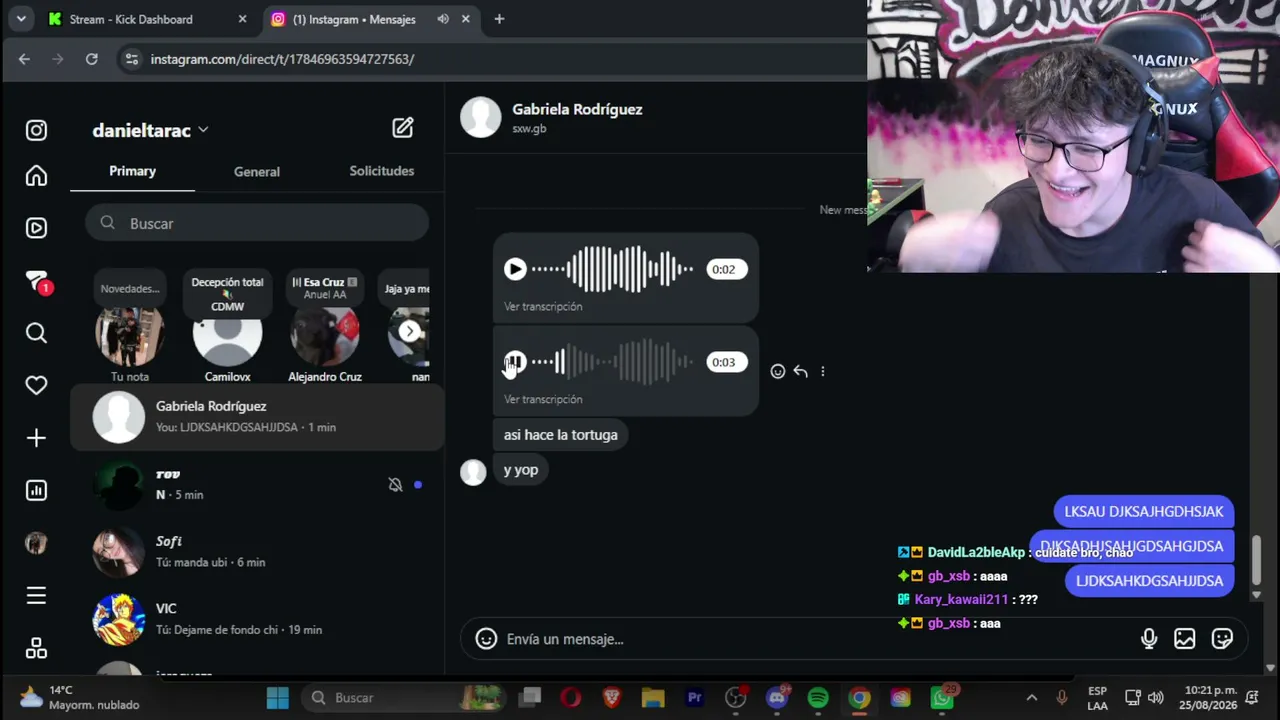This screenshot has height=720, width=1280.
Task: Open the emoji picker in message box
Action: click(486, 639)
